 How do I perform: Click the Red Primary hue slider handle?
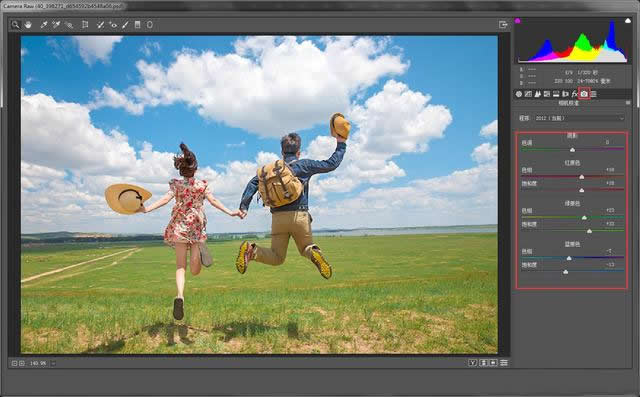coord(582,177)
